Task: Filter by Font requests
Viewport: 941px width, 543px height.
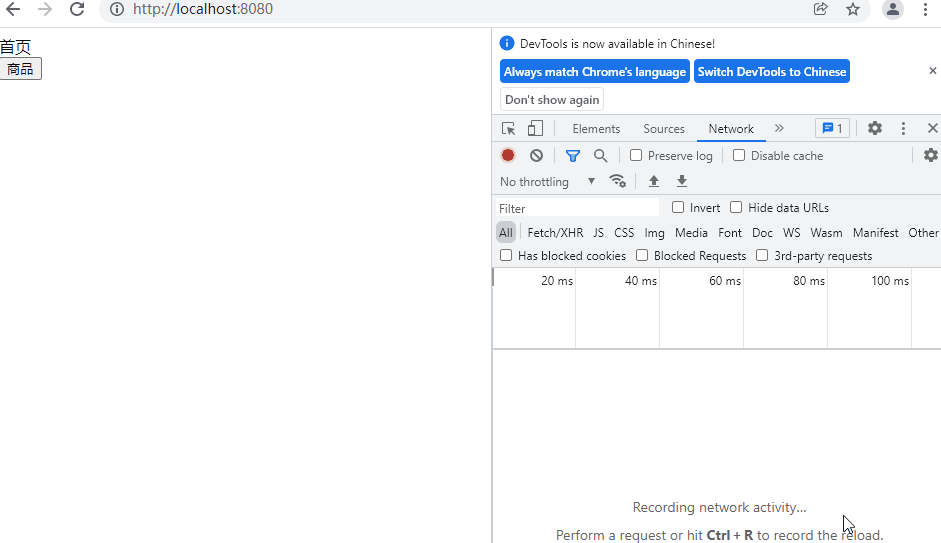Action: [730, 233]
